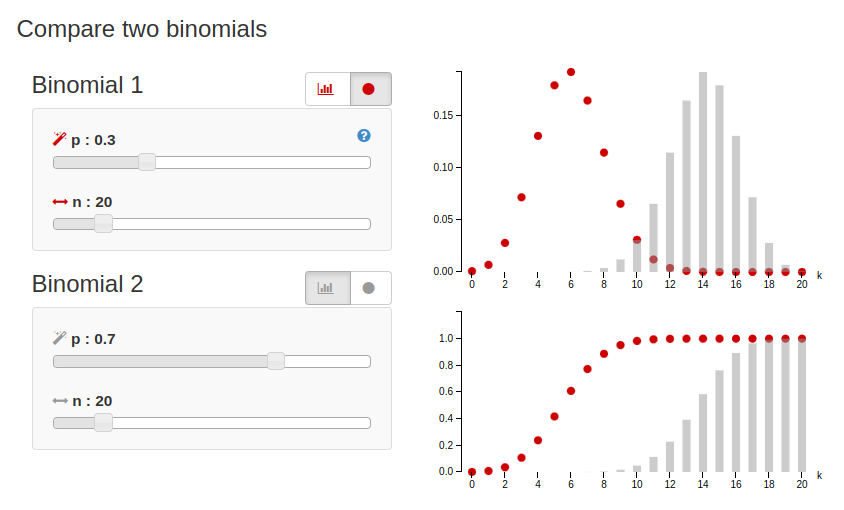Select bar chart display for Binomial 2
The image size is (844, 510).
click(326, 288)
